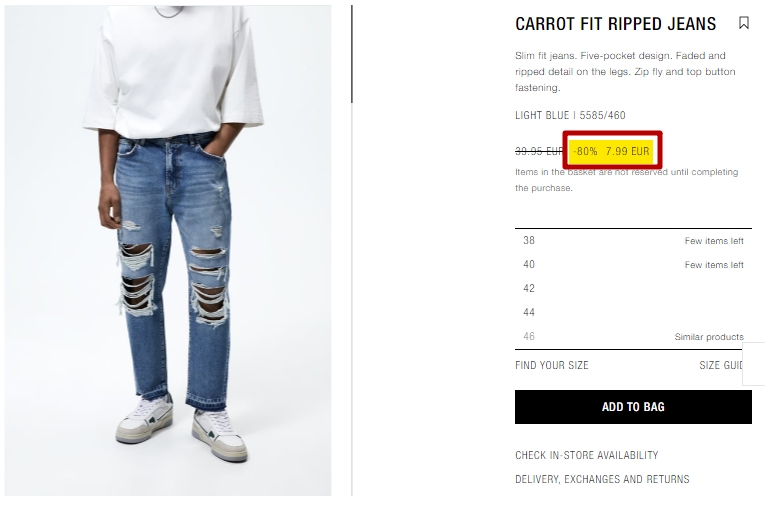Open Similar products link for size 46

[x=709, y=337]
